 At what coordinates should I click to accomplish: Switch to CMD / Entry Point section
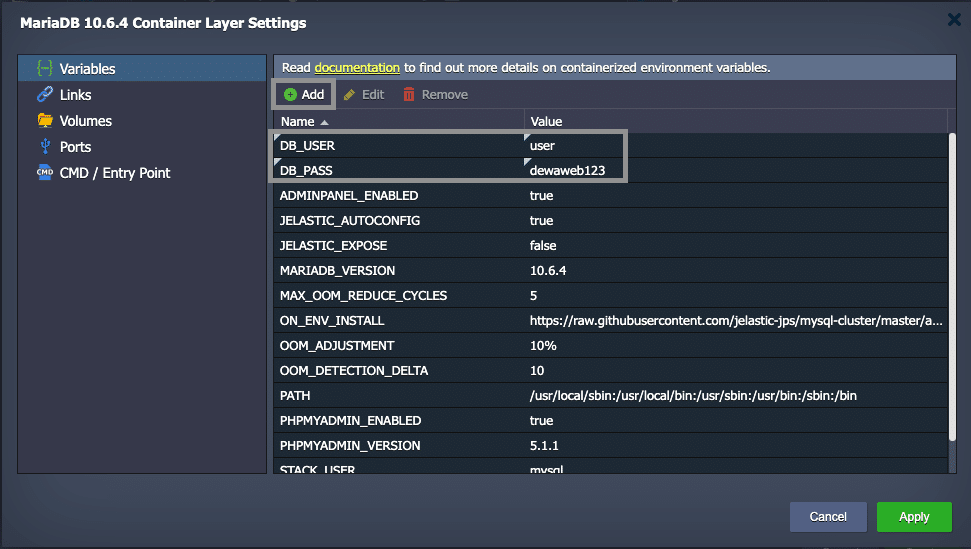[142, 173]
